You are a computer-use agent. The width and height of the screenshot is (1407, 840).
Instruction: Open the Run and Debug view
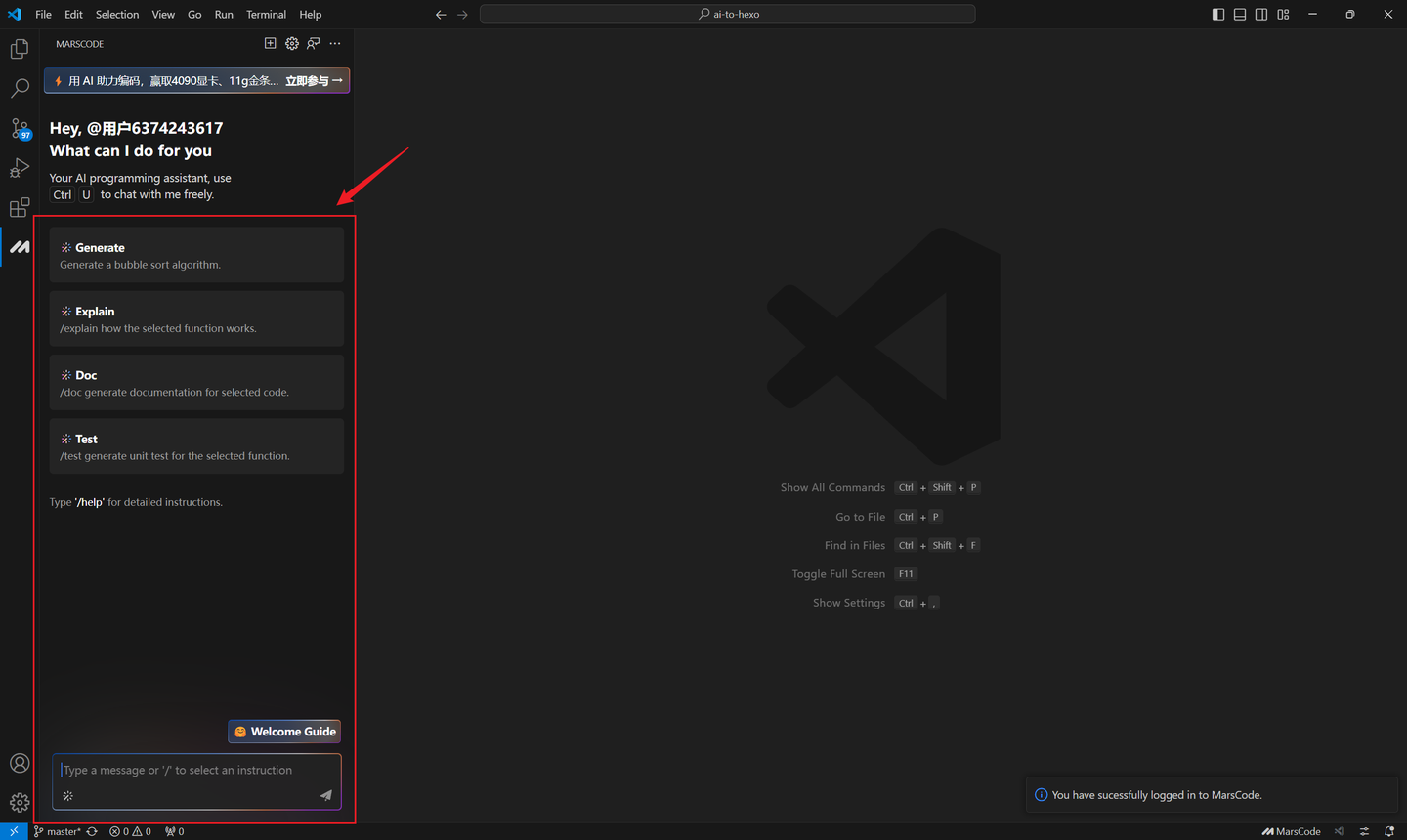(x=20, y=168)
